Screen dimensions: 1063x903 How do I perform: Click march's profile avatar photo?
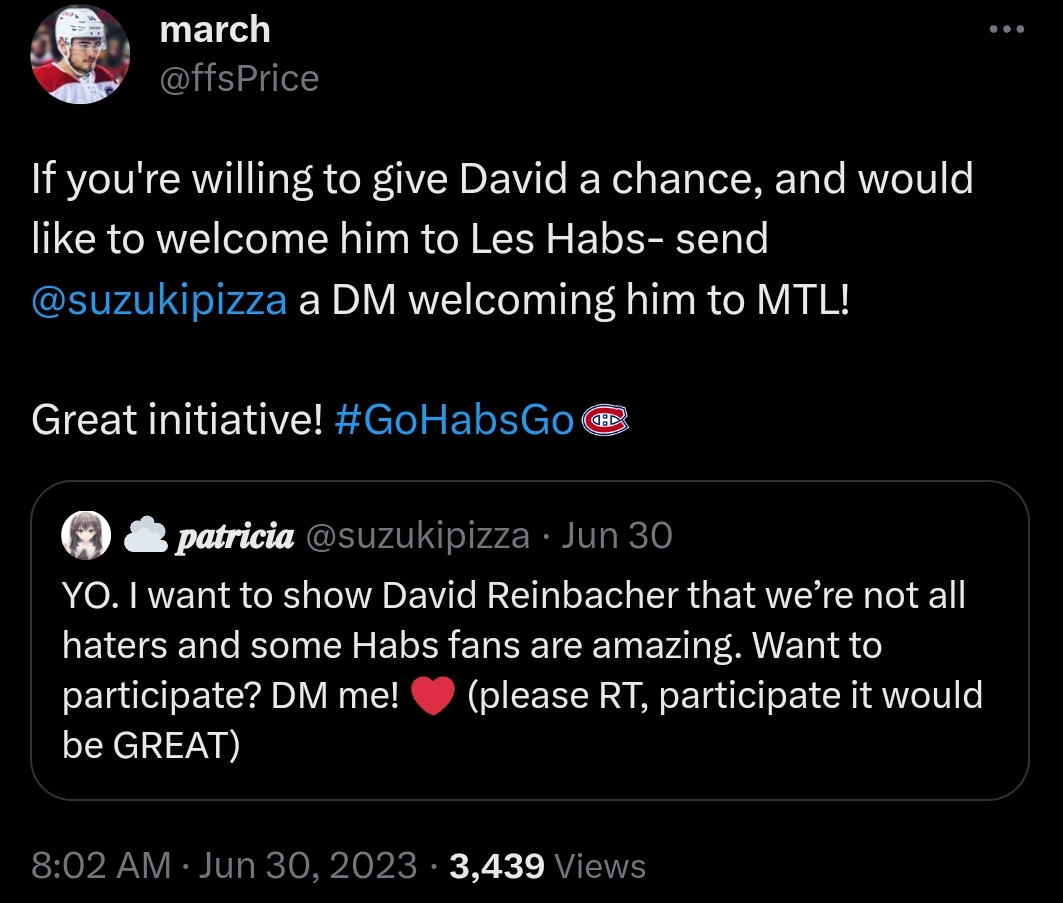(x=80, y=56)
